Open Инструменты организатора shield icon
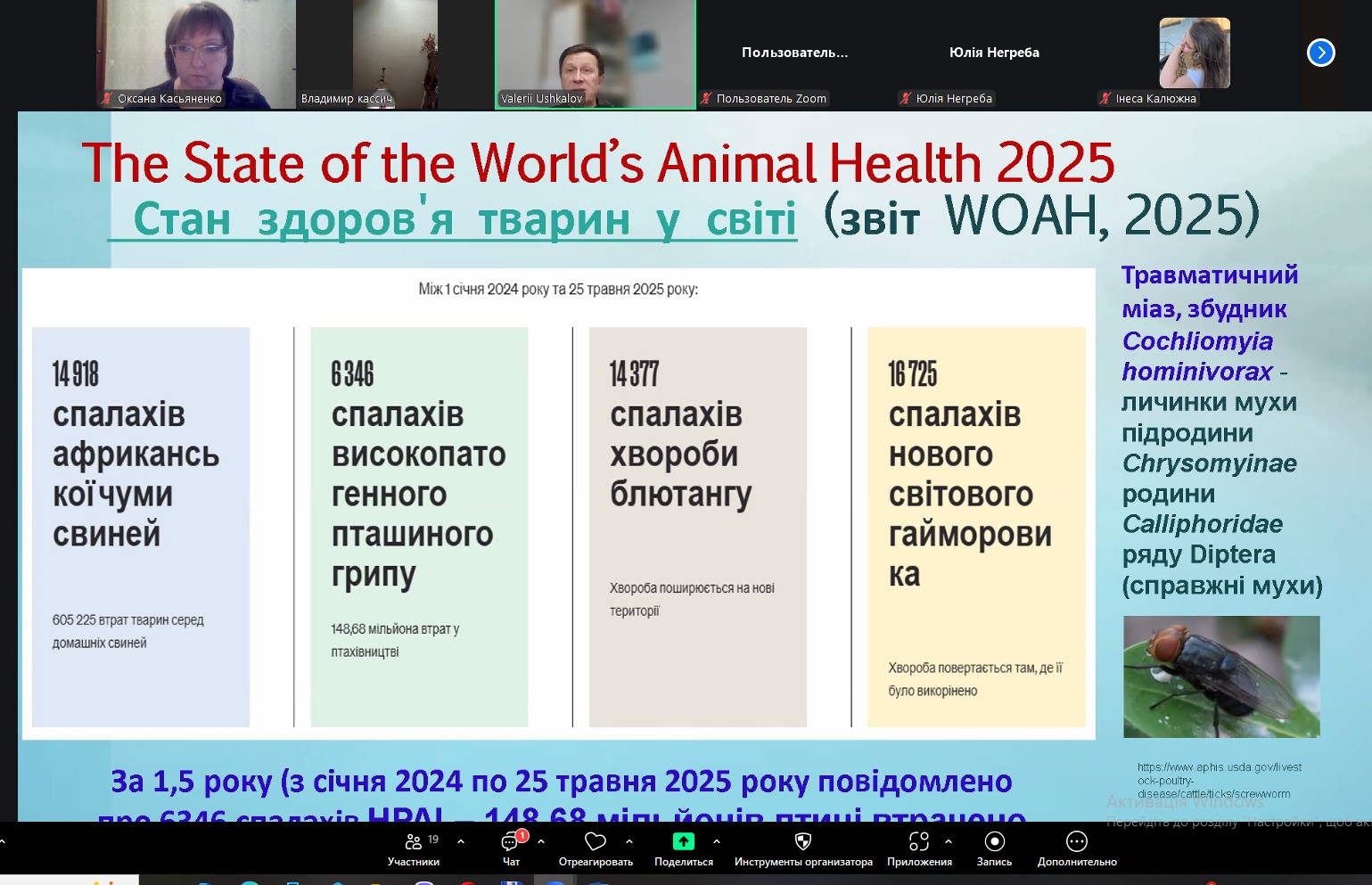This screenshot has height=885, width=1372. click(x=802, y=842)
